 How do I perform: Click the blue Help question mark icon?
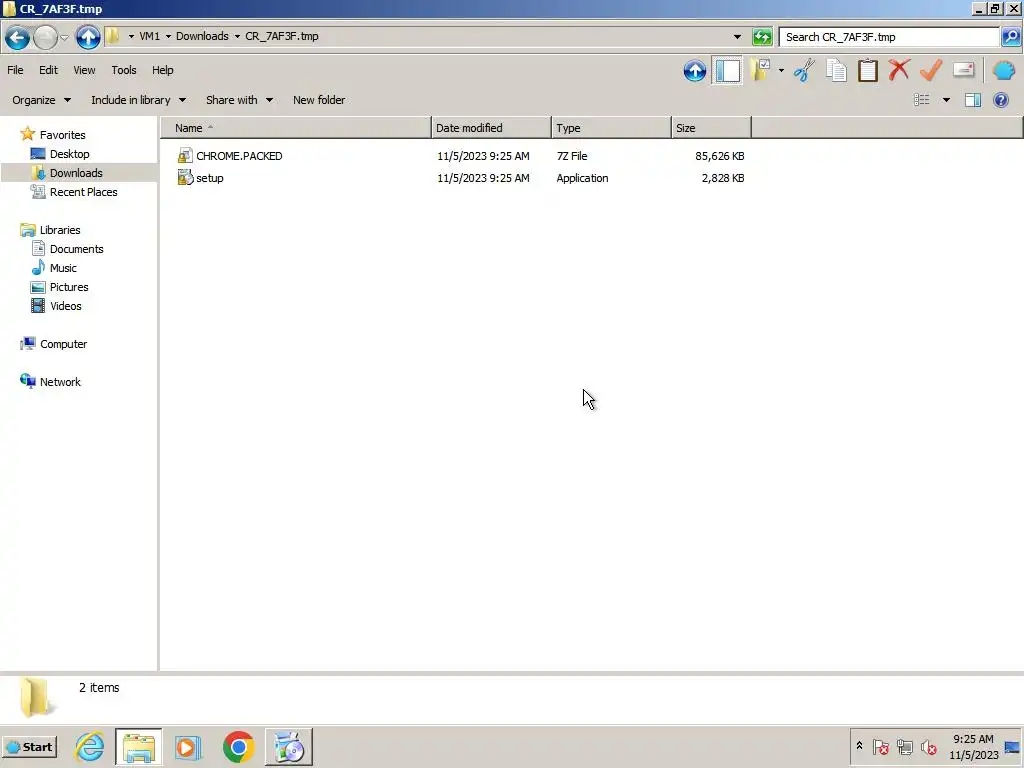pos(1000,100)
